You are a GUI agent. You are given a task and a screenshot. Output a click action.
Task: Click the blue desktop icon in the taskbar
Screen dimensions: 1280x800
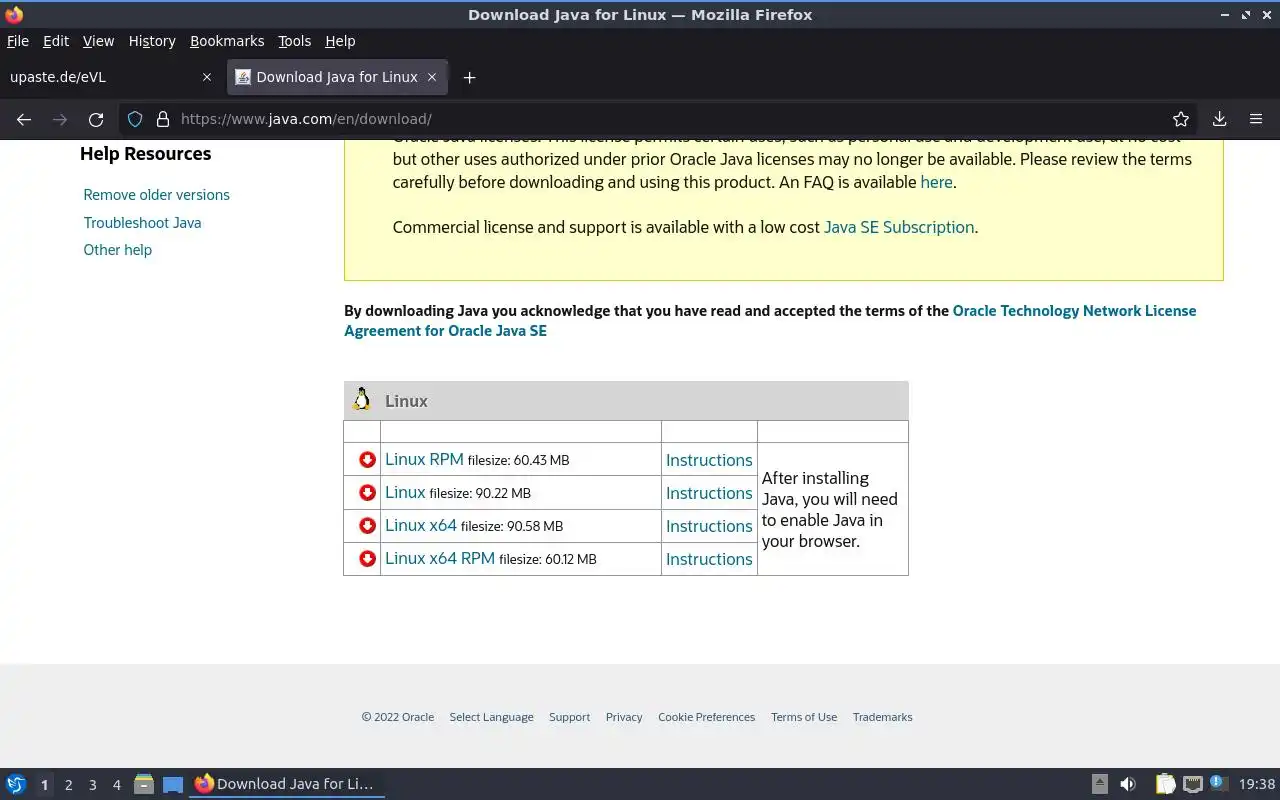(173, 785)
